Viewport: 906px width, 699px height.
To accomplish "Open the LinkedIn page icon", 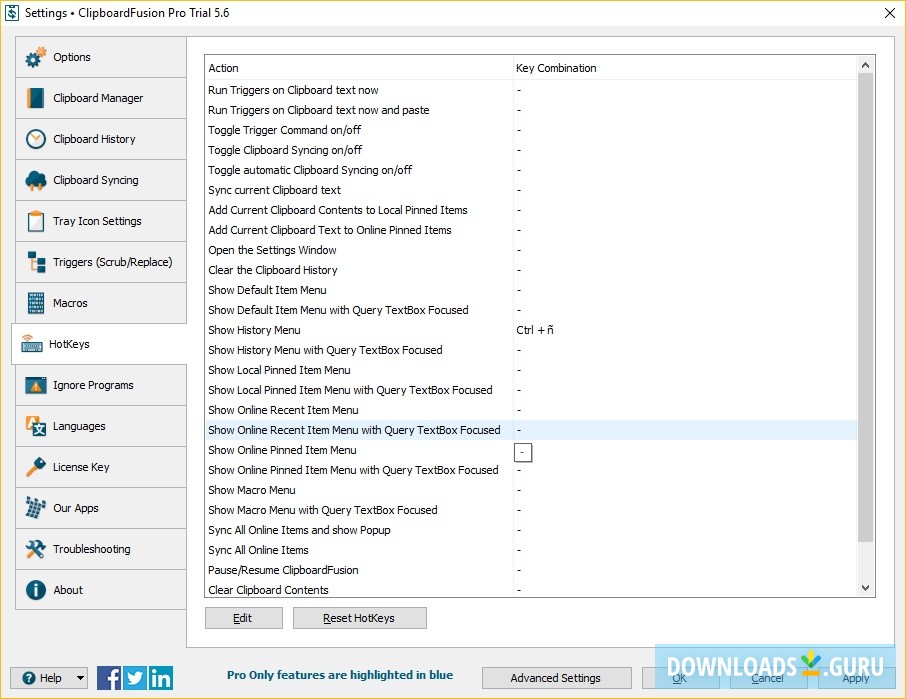I will pyautogui.click(x=161, y=678).
